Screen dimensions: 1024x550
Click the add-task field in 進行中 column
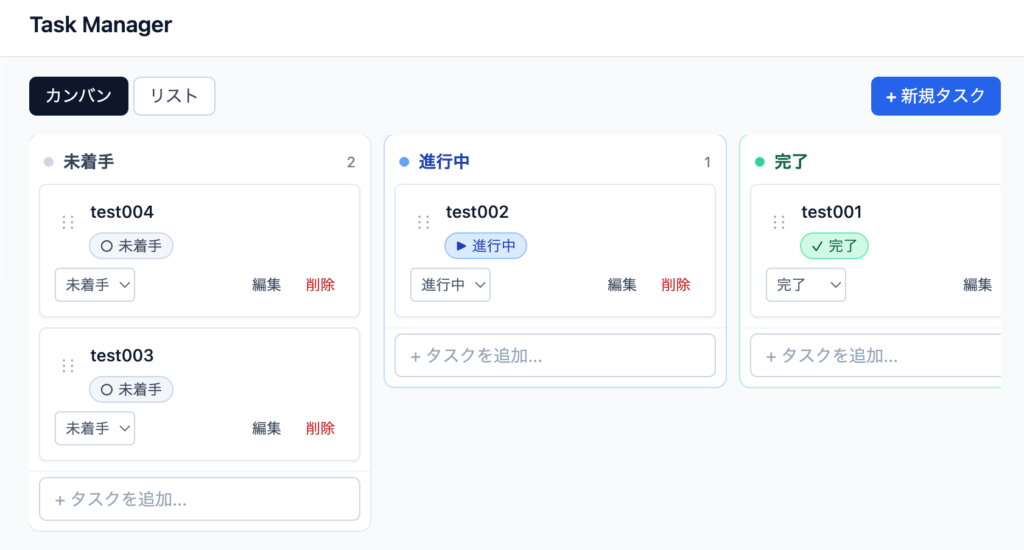[x=555, y=355]
